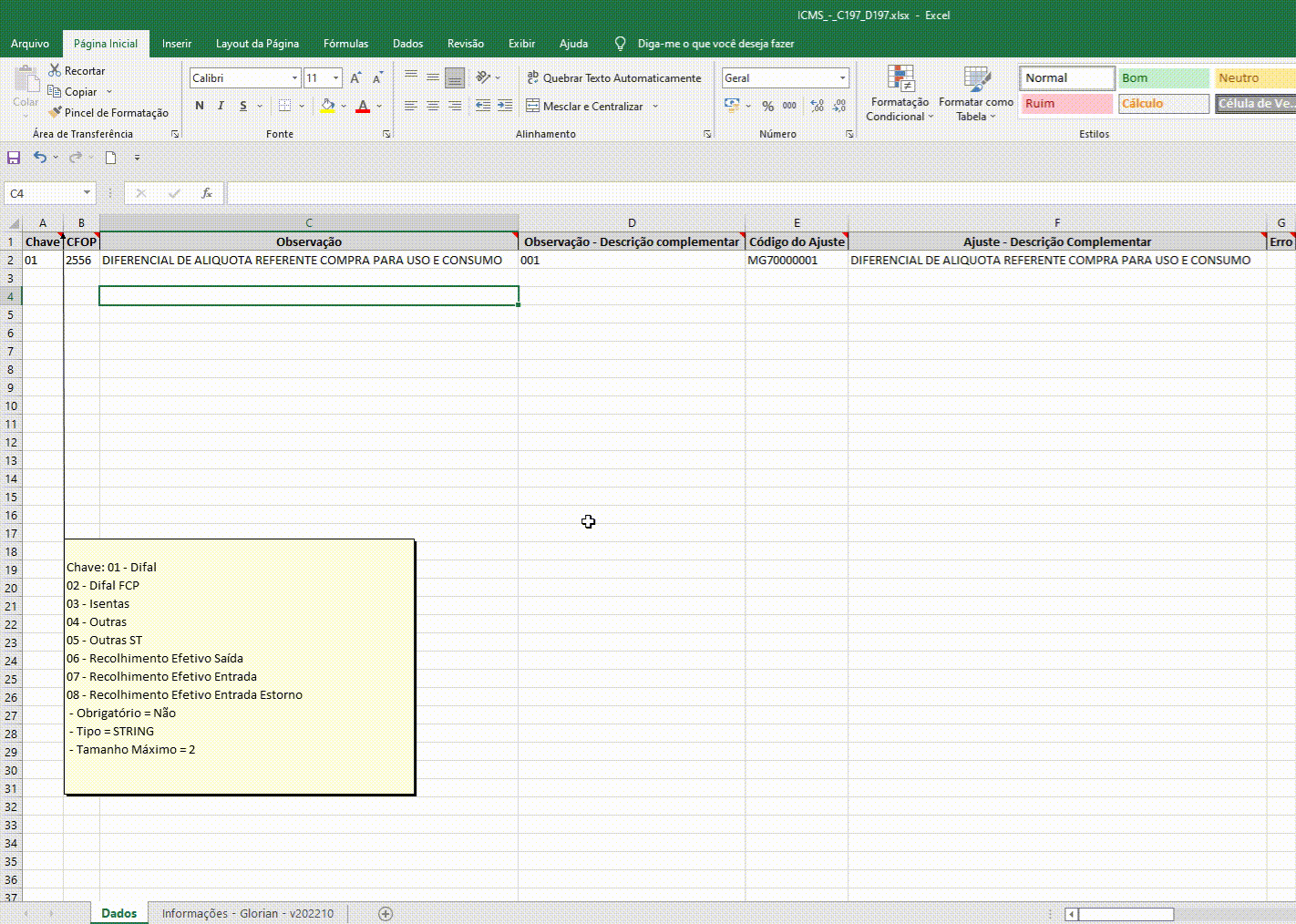This screenshot has width=1296, height=924.
Task: Click the insert function fx icon
Action: pos(207,193)
